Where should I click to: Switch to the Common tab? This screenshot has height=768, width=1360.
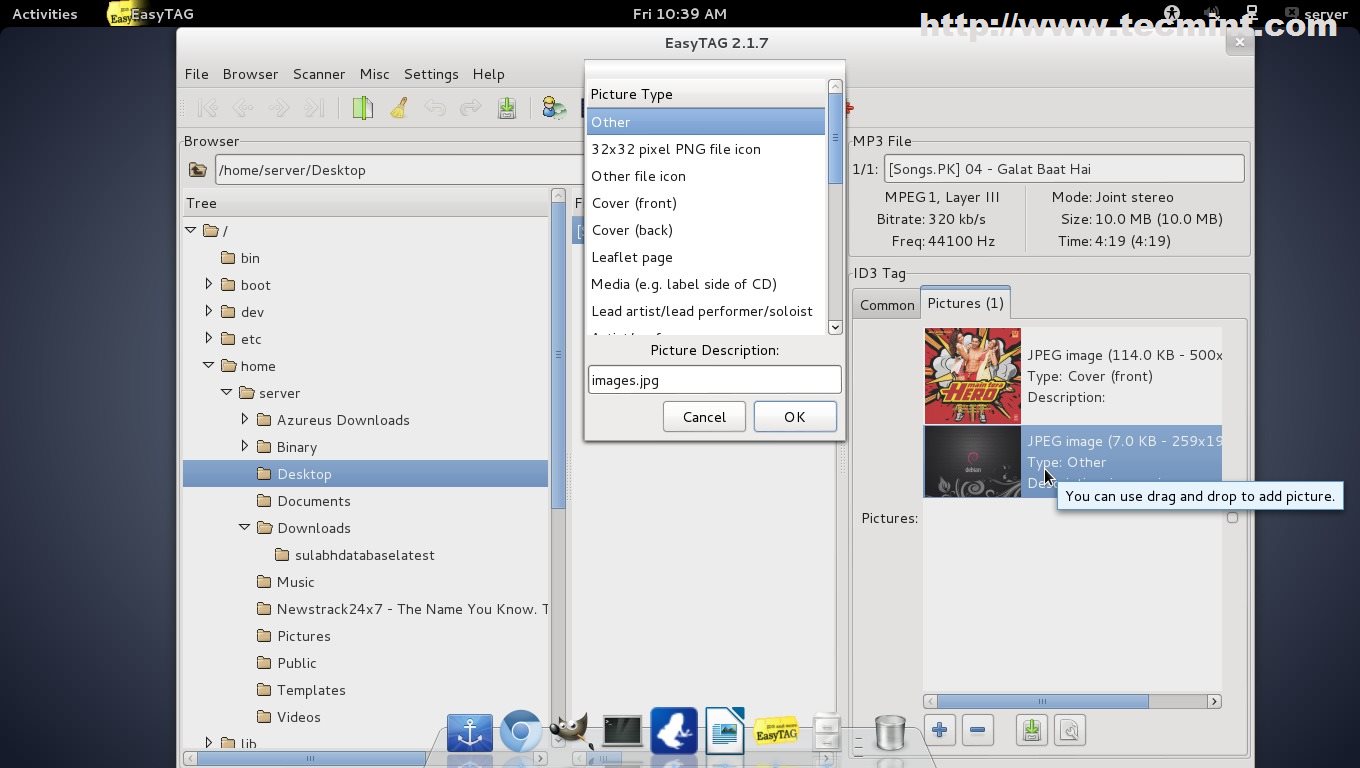887,305
